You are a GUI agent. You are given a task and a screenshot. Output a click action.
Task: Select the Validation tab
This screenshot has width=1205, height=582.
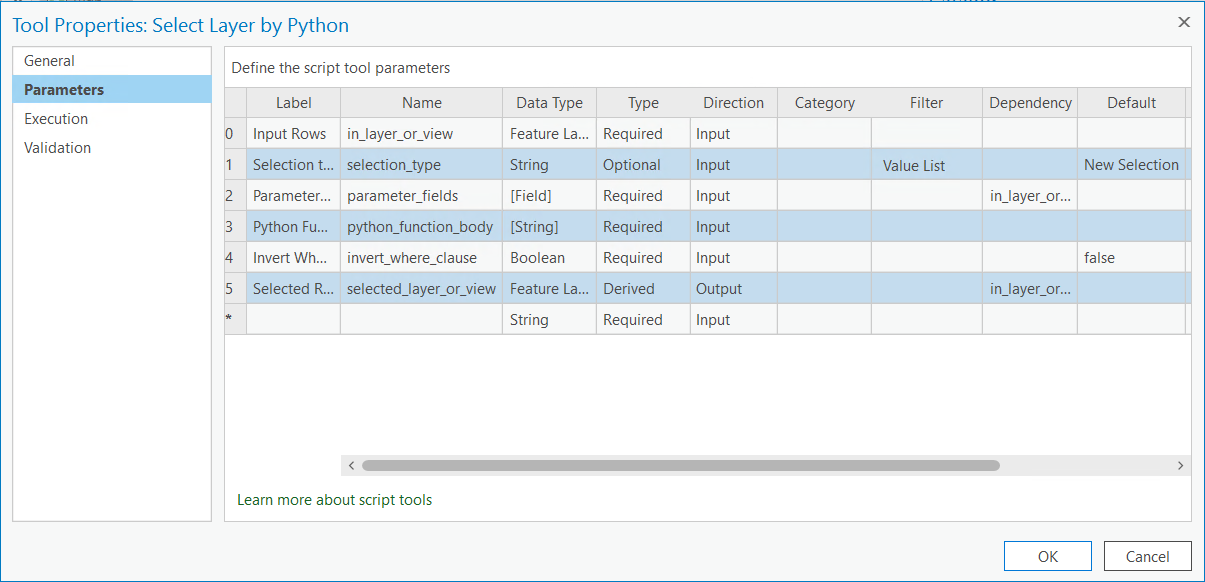[58, 148]
